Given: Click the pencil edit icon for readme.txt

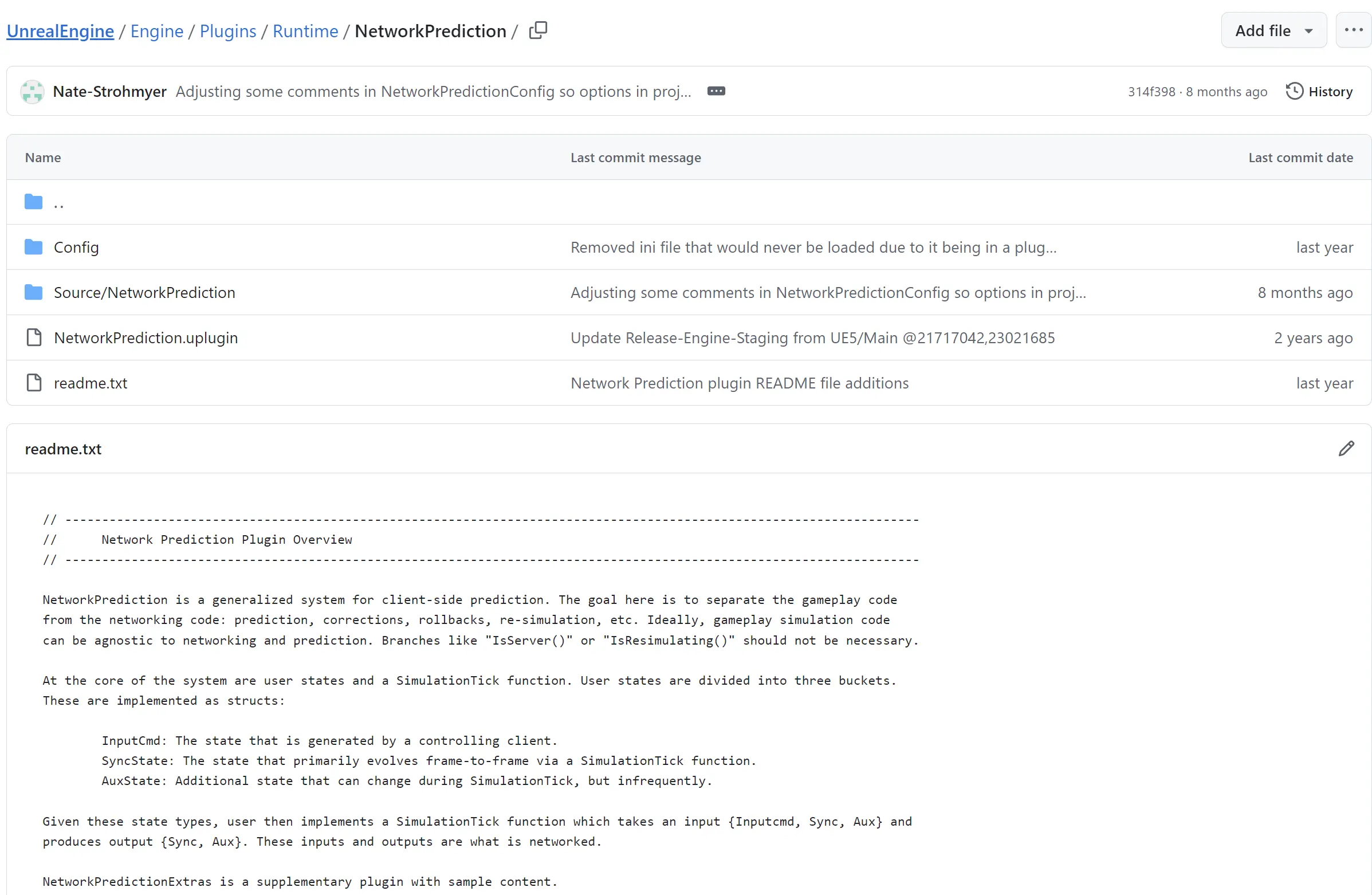Looking at the screenshot, I should coord(1346,449).
